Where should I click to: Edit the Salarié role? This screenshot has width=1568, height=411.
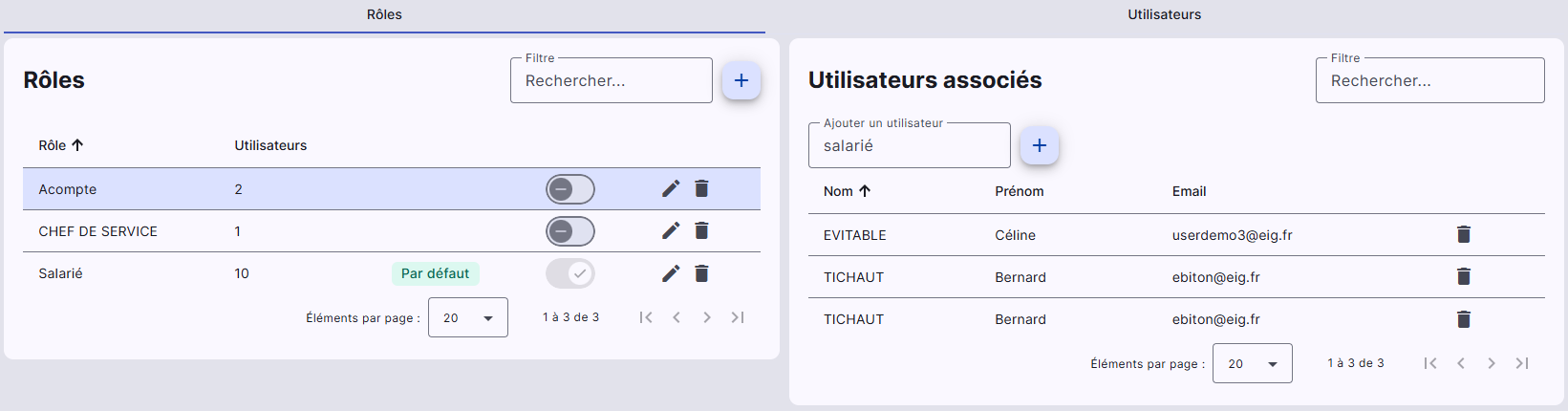(671, 273)
